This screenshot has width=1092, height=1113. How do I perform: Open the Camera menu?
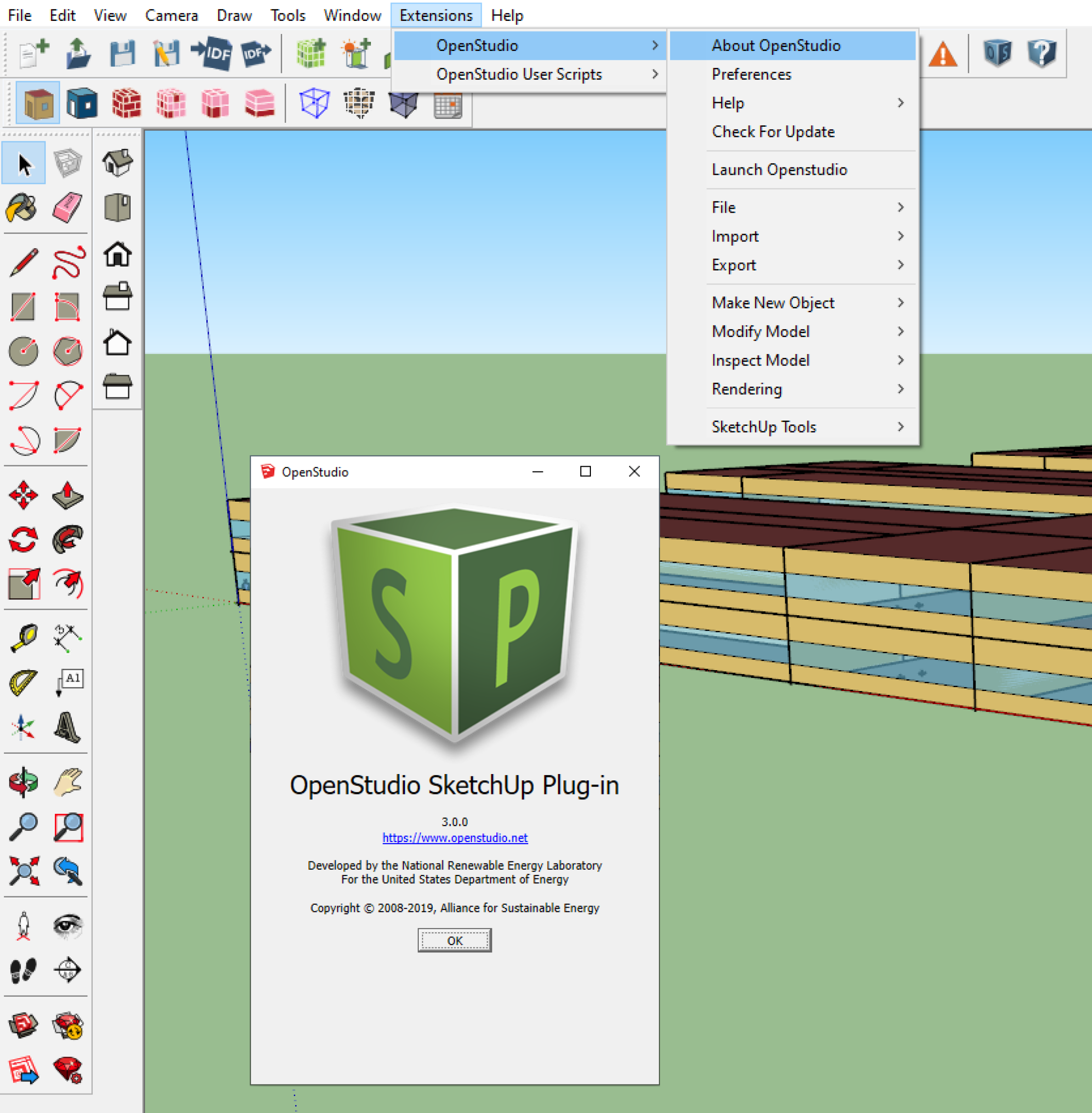pyautogui.click(x=171, y=15)
